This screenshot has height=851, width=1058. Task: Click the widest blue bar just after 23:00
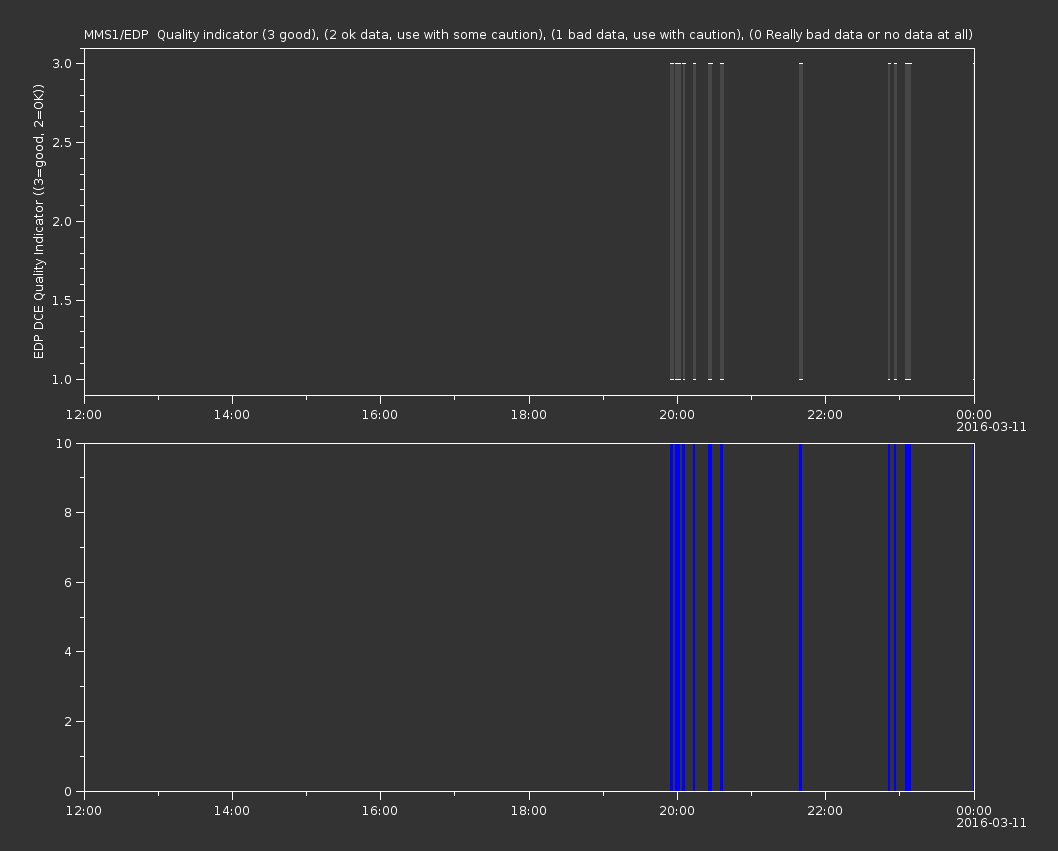(x=908, y=617)
